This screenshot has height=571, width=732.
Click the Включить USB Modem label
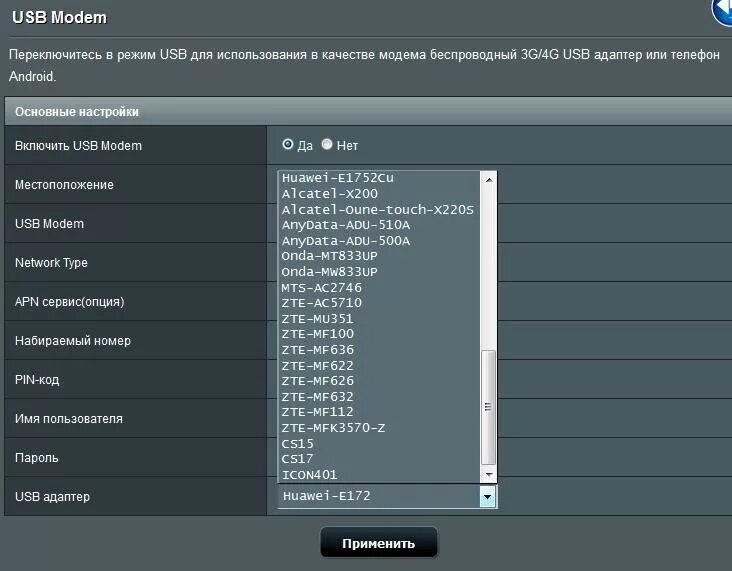78,146
